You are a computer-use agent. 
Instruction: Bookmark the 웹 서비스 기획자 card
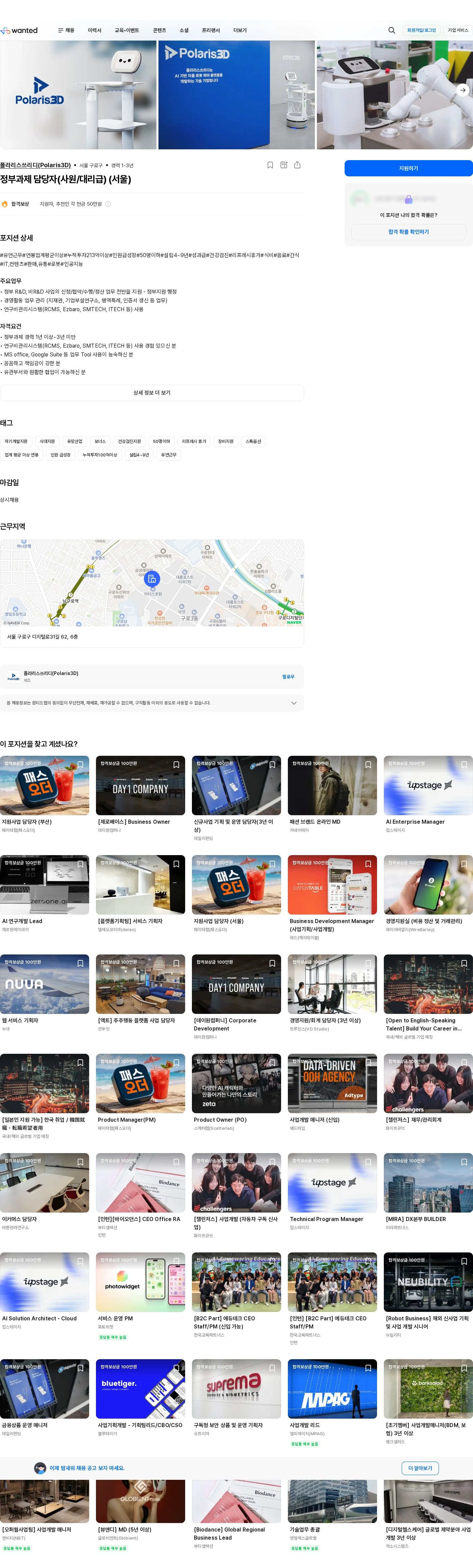coord(80,963)
